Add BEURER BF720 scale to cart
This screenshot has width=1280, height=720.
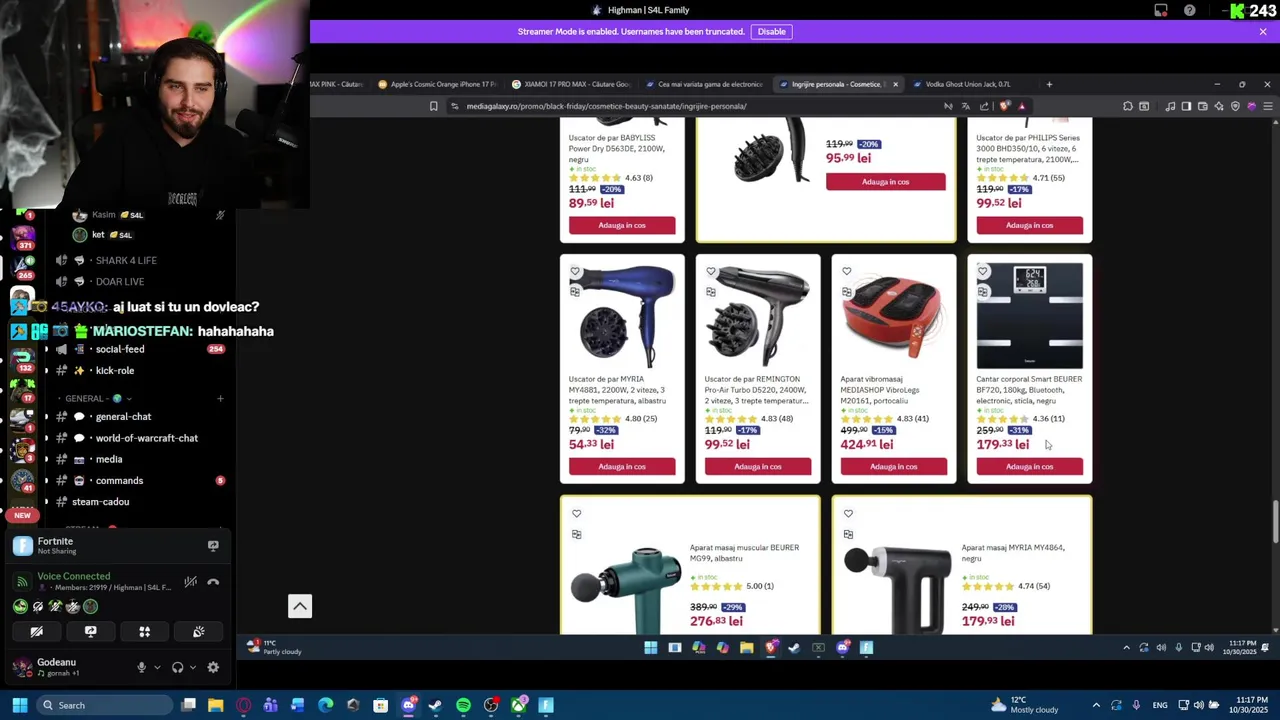click(1030, 467)
